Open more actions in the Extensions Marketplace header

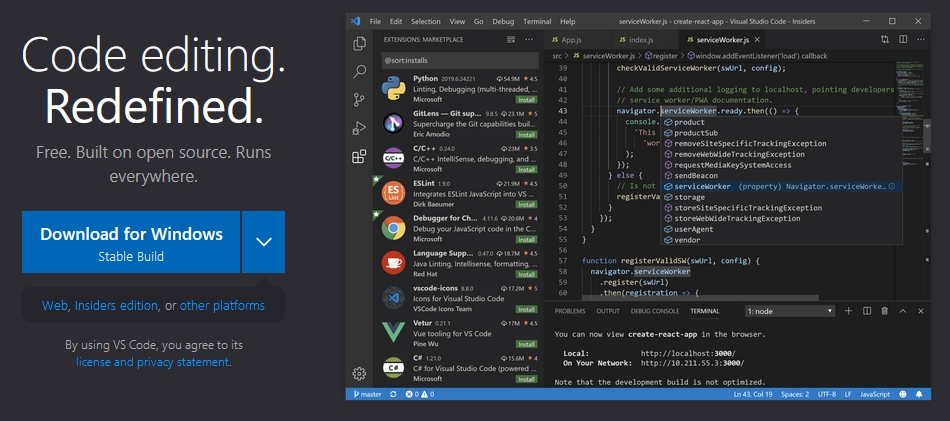(x=529, y=39)
